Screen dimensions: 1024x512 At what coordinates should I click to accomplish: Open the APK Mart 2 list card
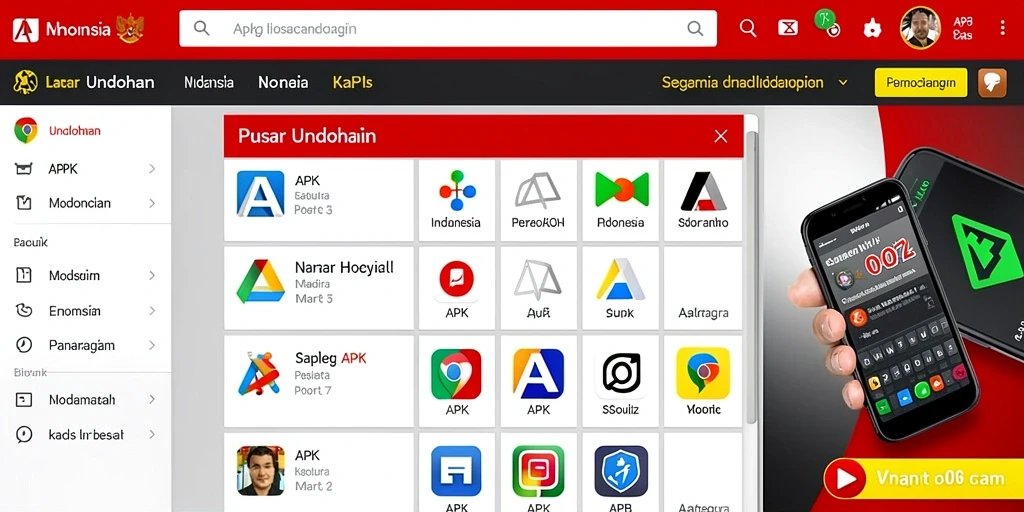pos(319,472)
